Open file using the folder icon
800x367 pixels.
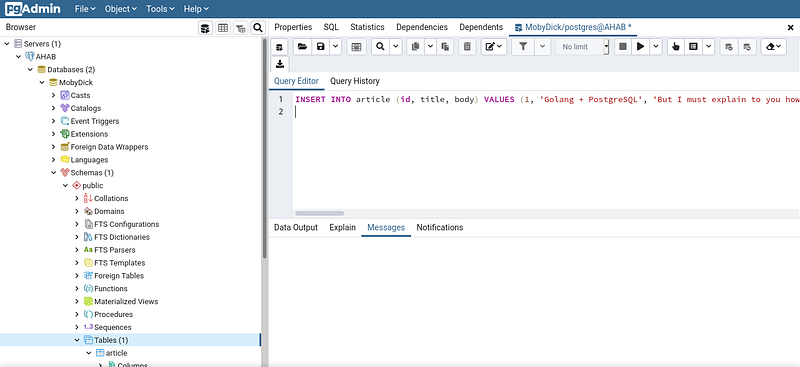(303, 46)
